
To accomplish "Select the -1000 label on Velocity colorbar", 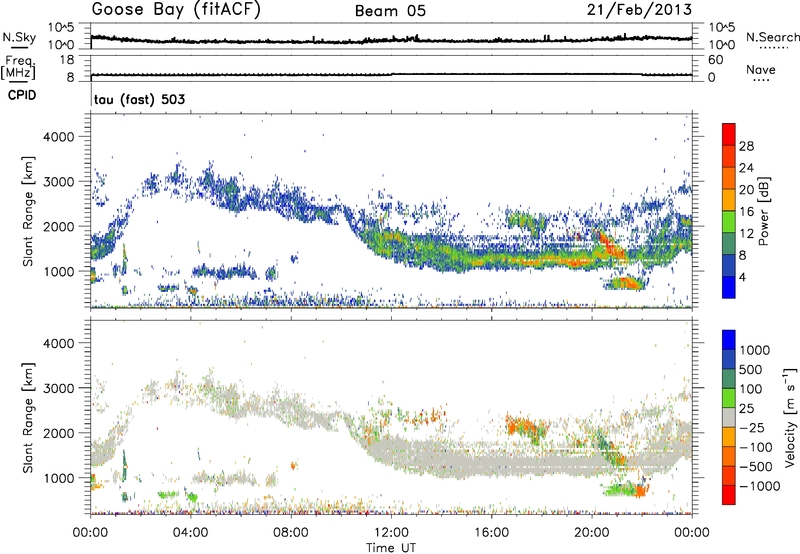I will (x=759, y=486).
